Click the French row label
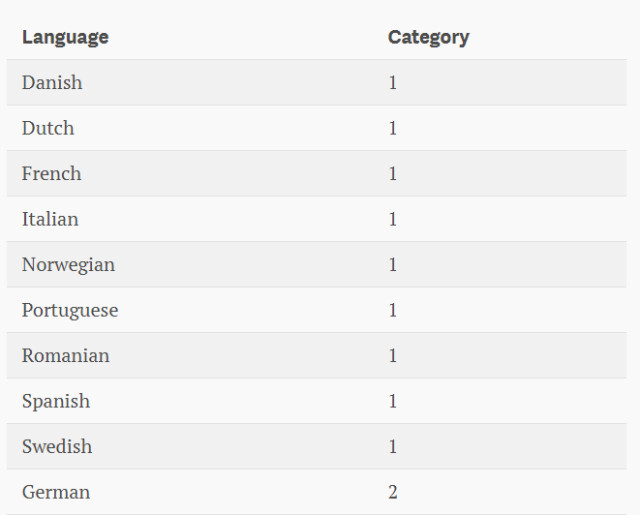The width and height of the screenshot is (640, 515). 51,174
